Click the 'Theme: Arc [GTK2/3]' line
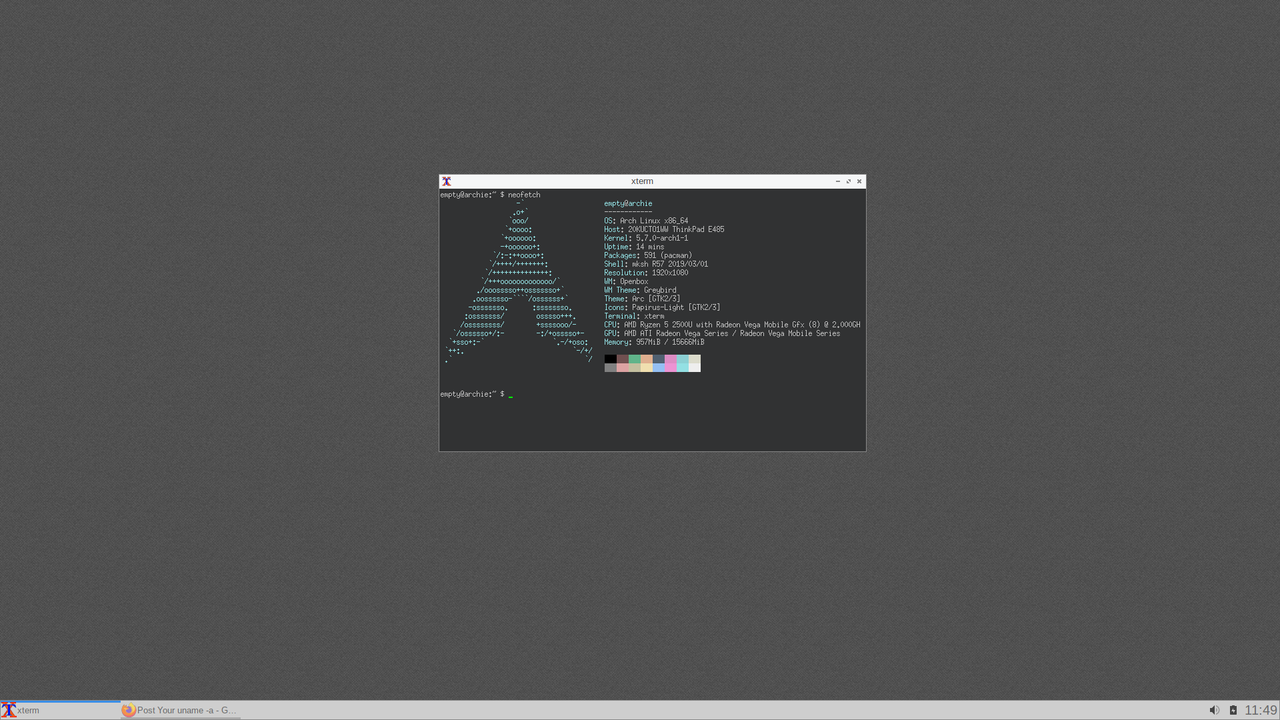The image size is (1280, 720). click(x=642, y=299)
